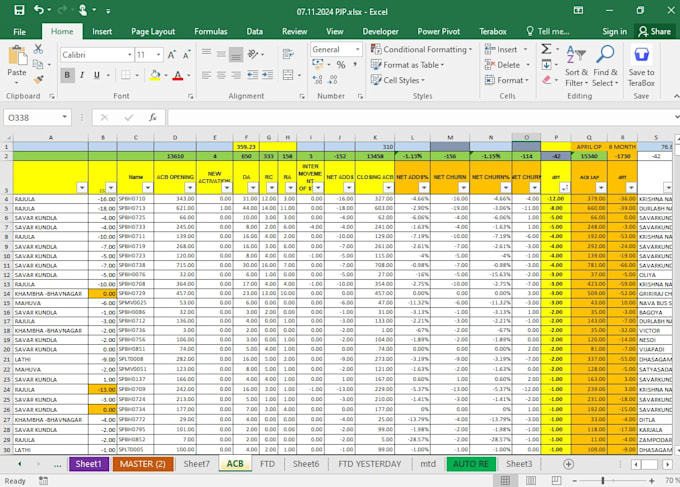Image resolution: width=680 pixels, height=487 pixels.
Task: Click the Borders icon
Action: [126, 75]
